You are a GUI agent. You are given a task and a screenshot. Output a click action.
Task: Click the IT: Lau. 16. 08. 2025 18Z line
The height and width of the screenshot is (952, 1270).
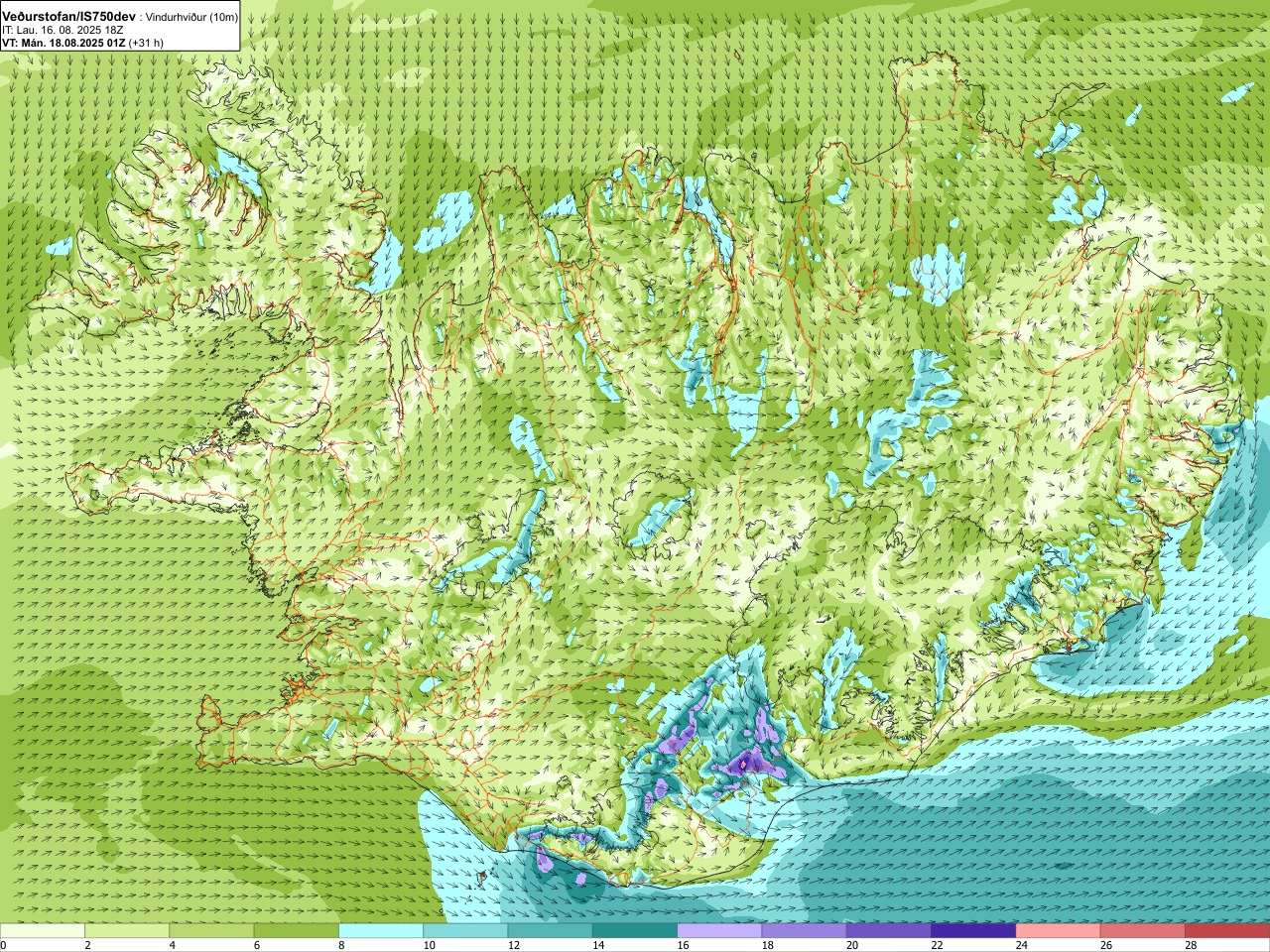(x=63, y=30)
